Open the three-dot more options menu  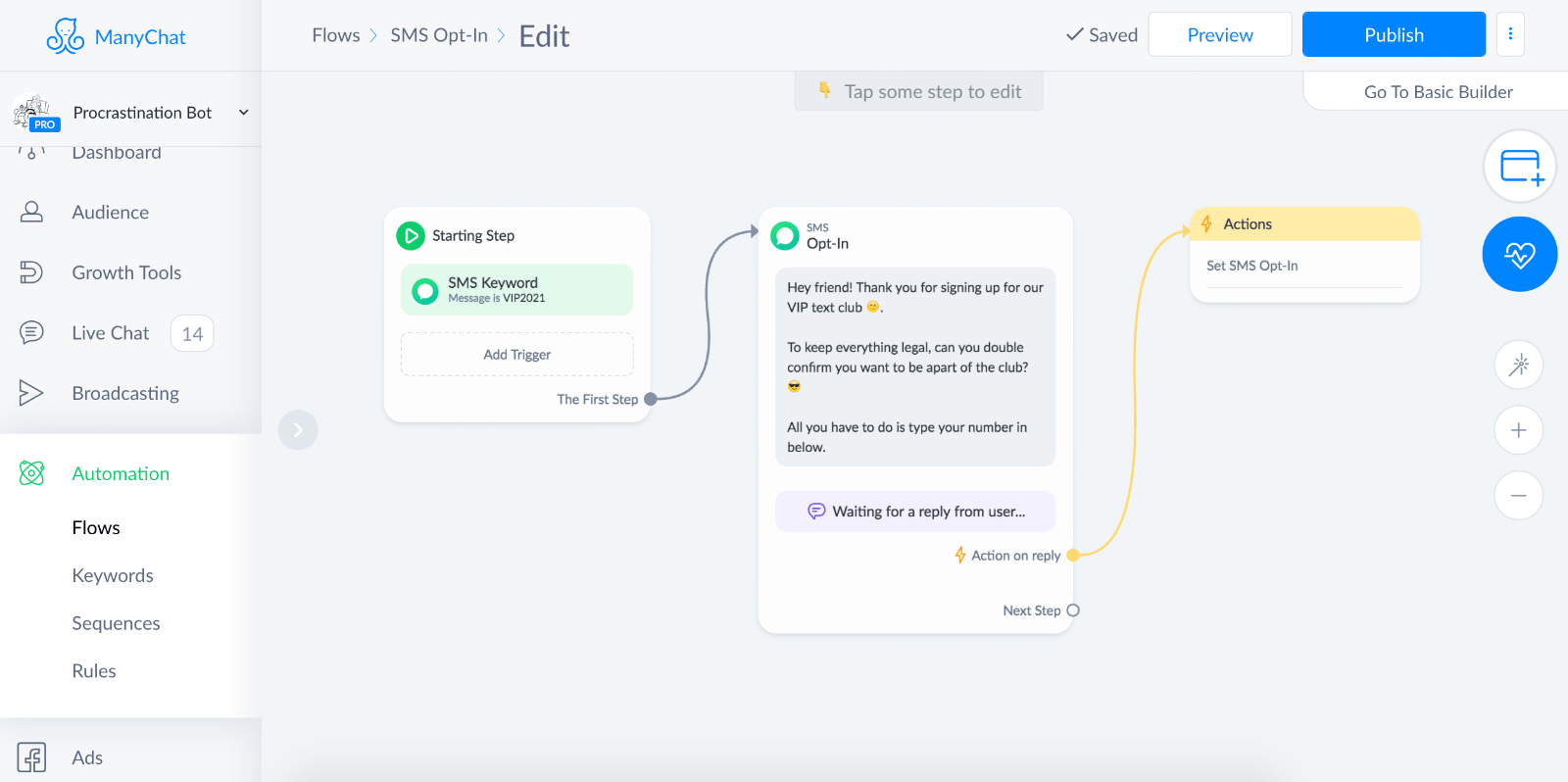(1510, 34)
